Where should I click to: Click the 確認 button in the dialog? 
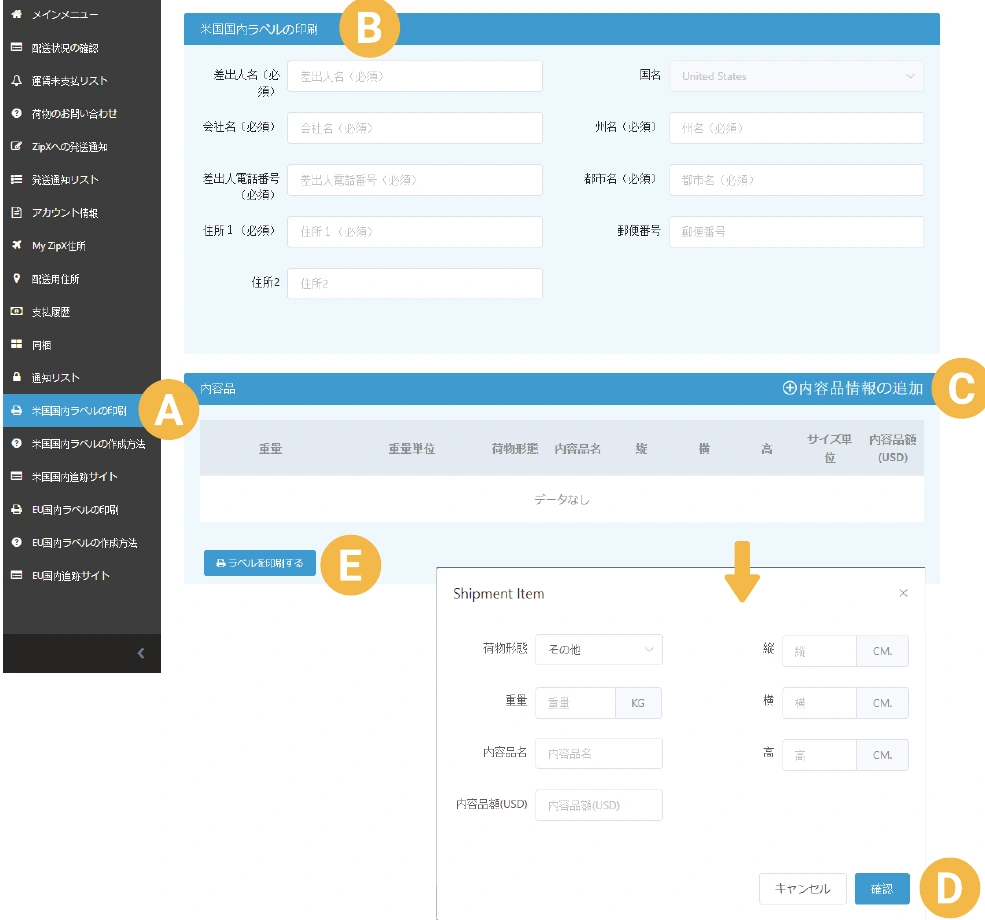click(x=882, y=889)
